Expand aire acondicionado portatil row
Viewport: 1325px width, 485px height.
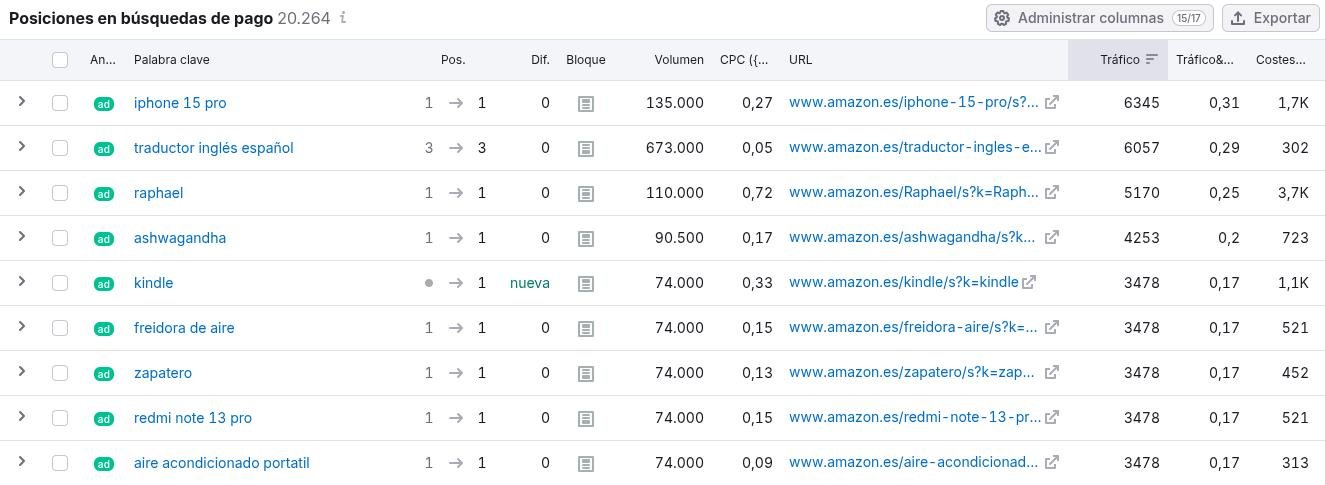[22, 462]
